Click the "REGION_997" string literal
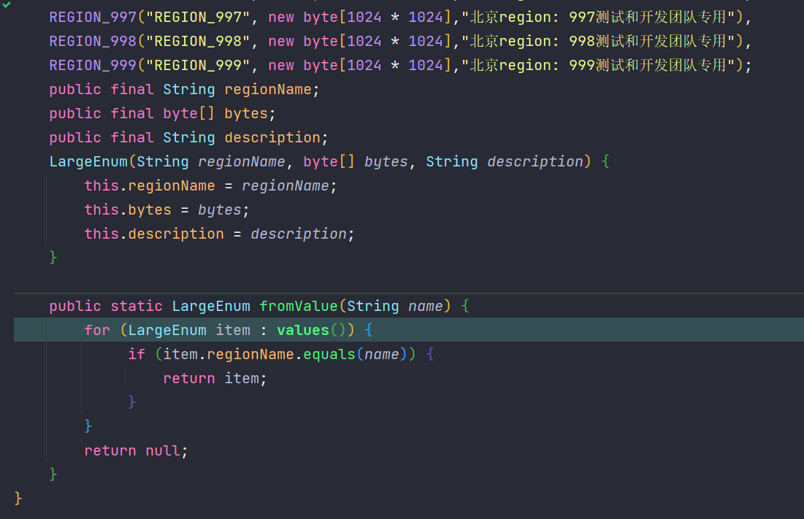 click(x=198, y=17)
